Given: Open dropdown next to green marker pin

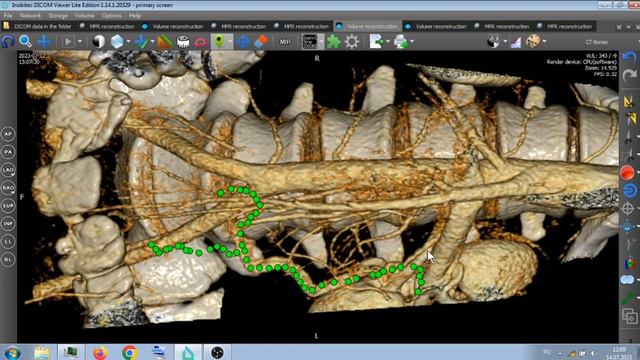Looking at the screenshot, I should pyautogui.click(x=230, y=41).
